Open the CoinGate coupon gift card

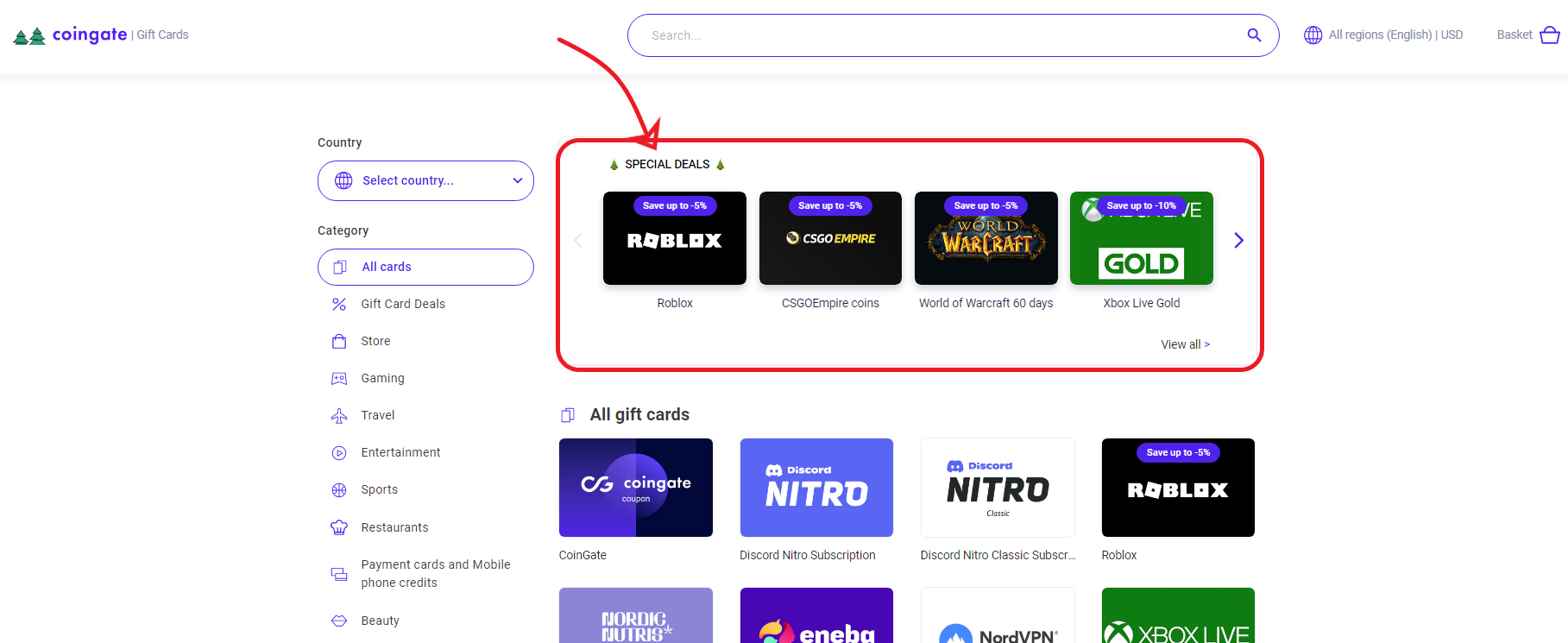coord(636,488)
